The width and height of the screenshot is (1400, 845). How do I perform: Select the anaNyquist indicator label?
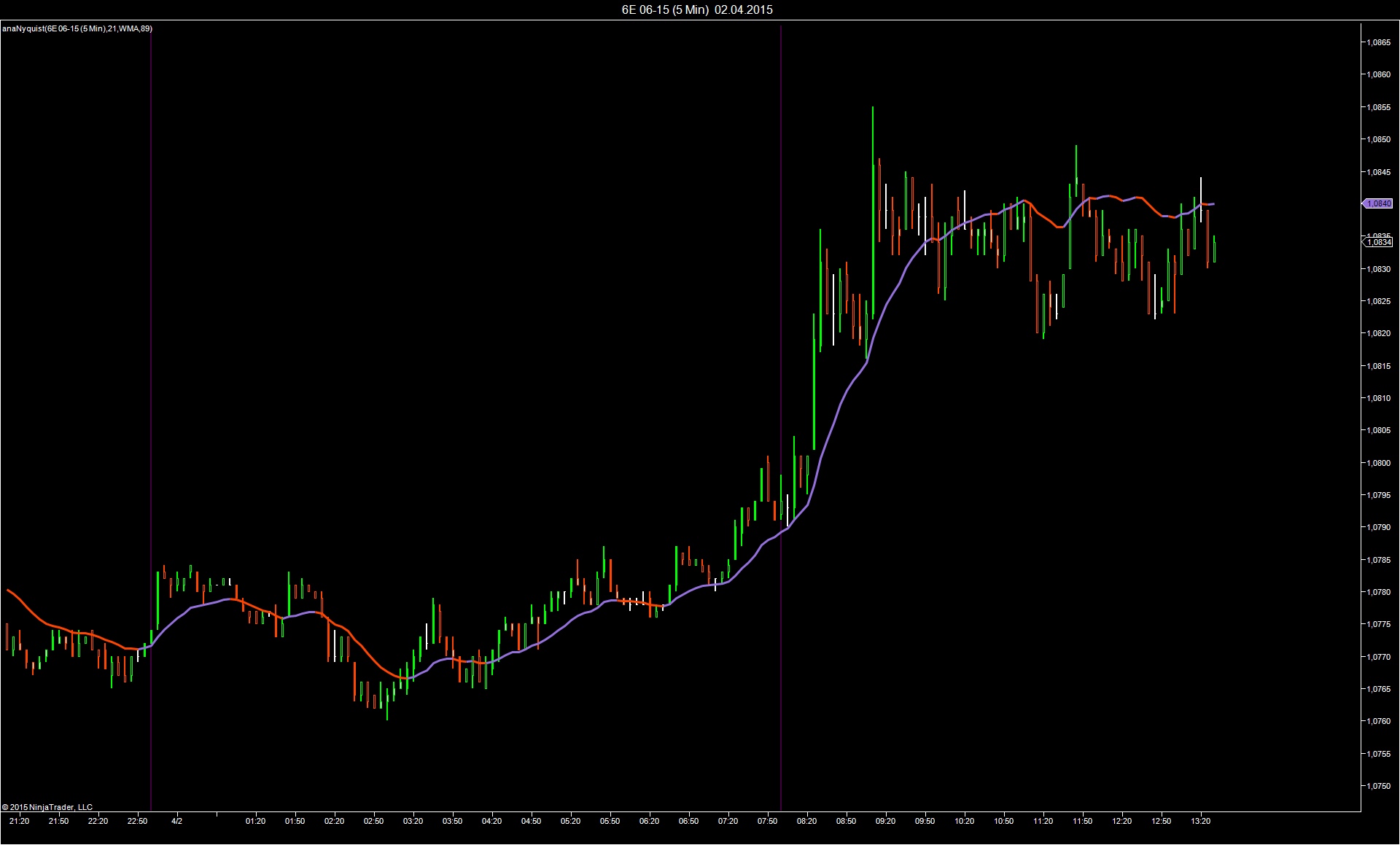[x=77, y=28]
